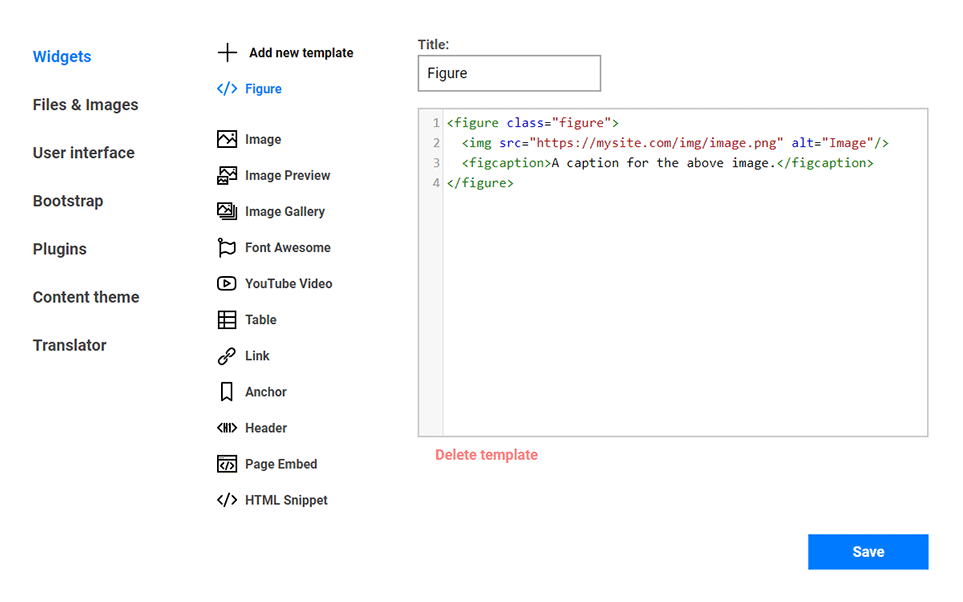Focus the Title input field
Screen dimensions: 963x602
(x=509, y=74)
